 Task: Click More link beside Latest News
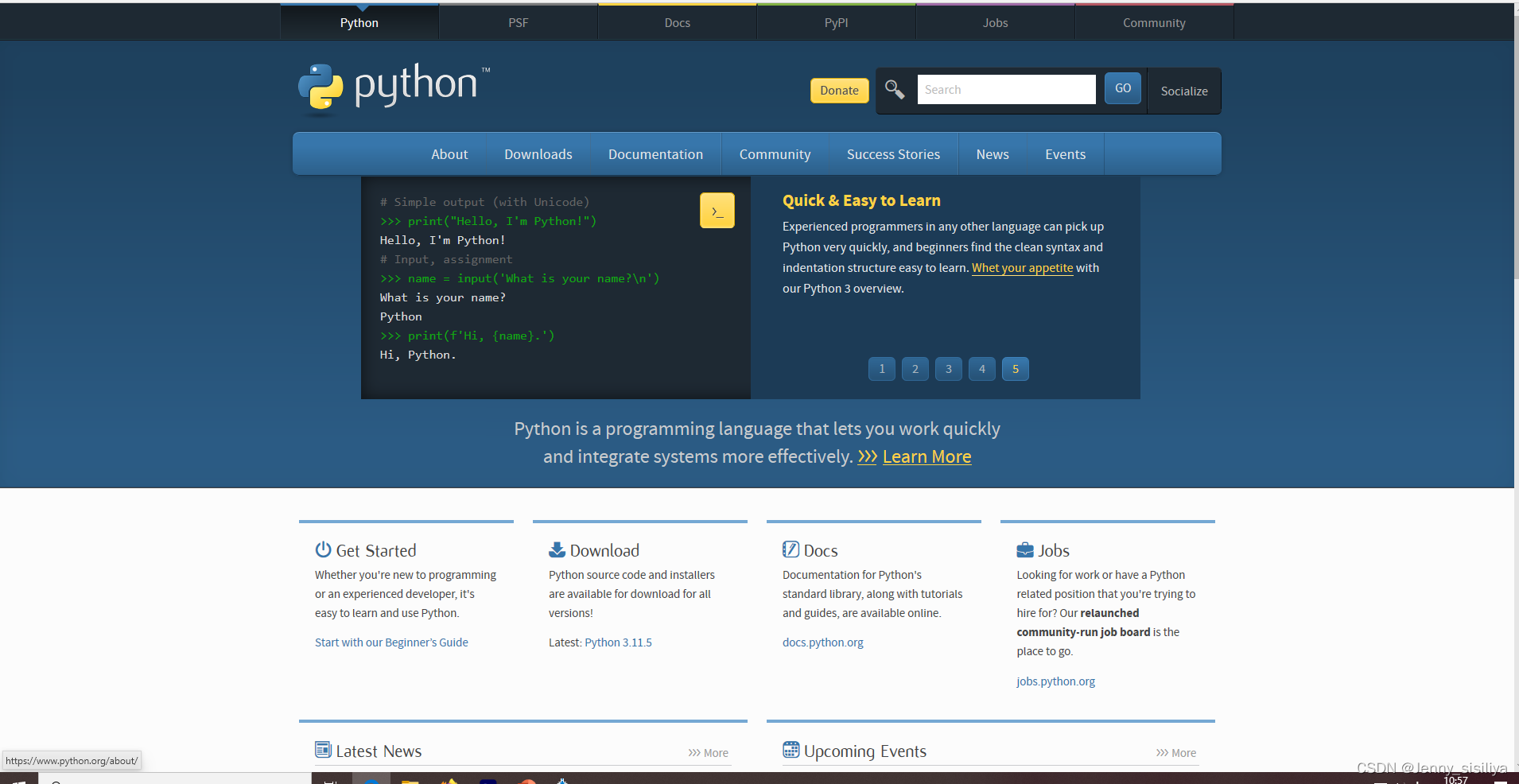point(709,753)
